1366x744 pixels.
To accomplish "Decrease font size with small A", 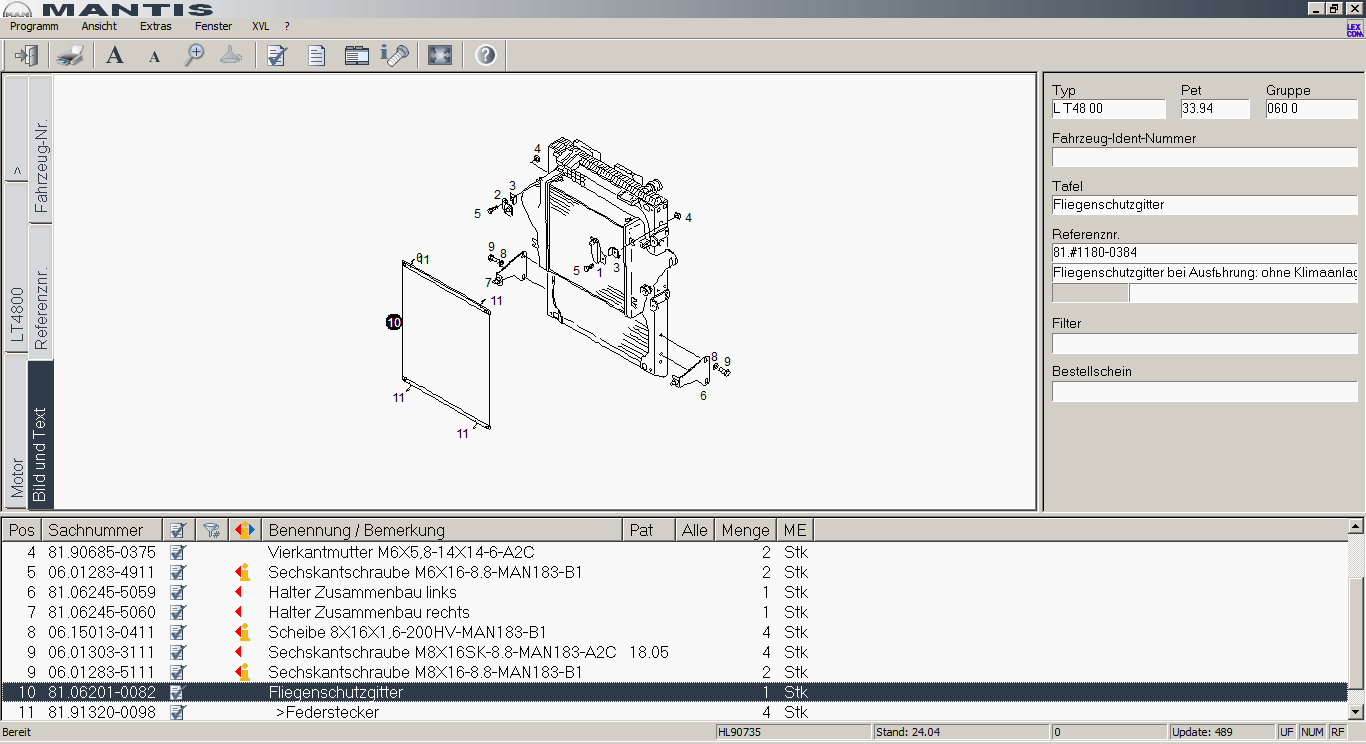I will 155,56.
